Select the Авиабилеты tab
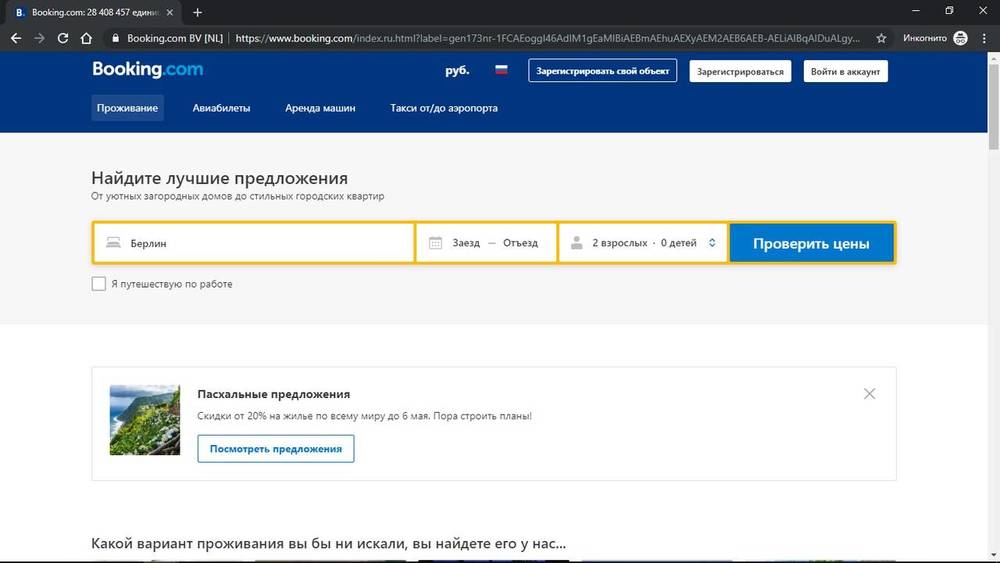This screenshot has width=1000, height=563. [221, 108]
